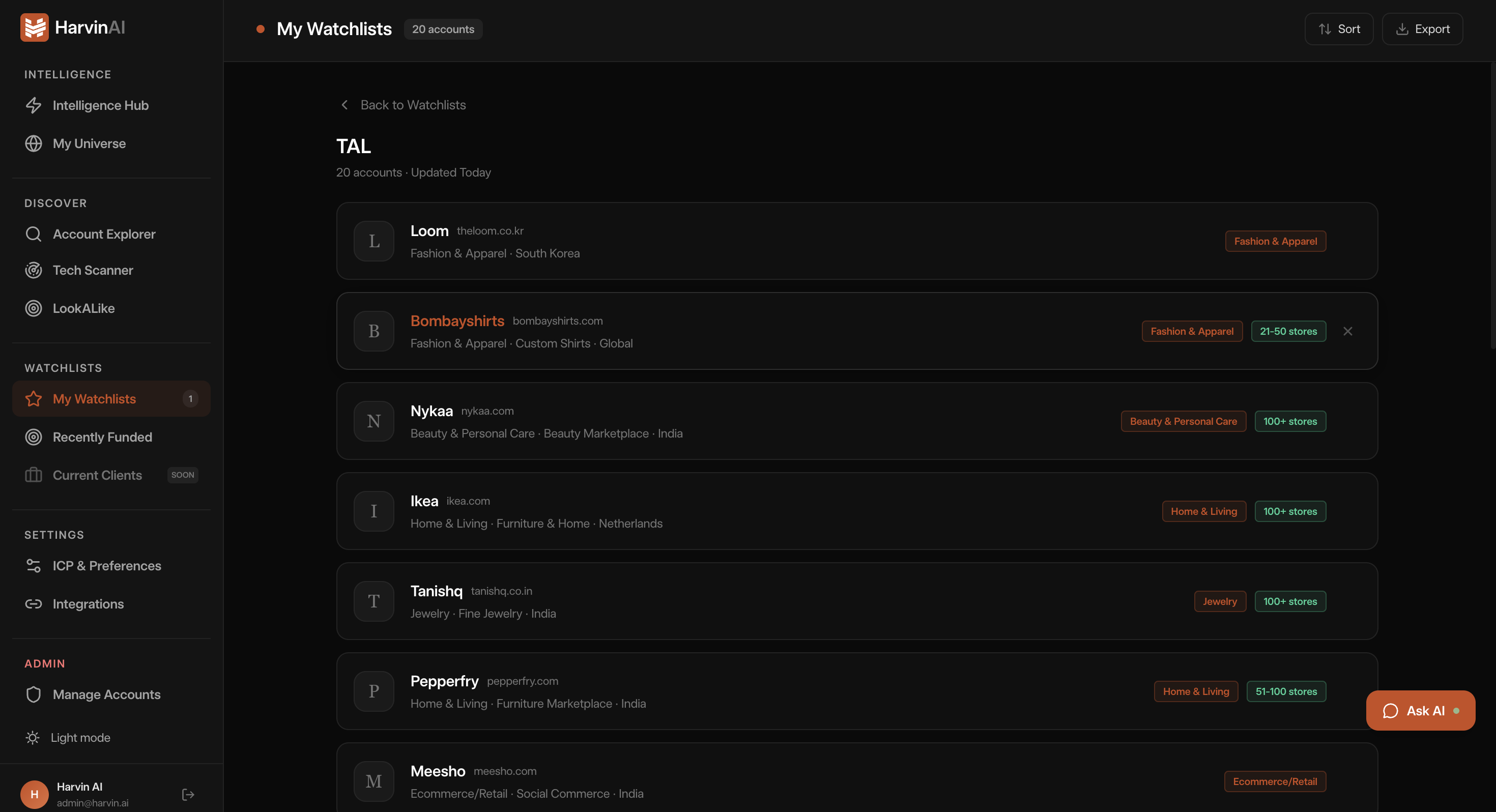Open the Bombayshirts account name
Viewport: 1496px width, 812px height.
[457, 321]
